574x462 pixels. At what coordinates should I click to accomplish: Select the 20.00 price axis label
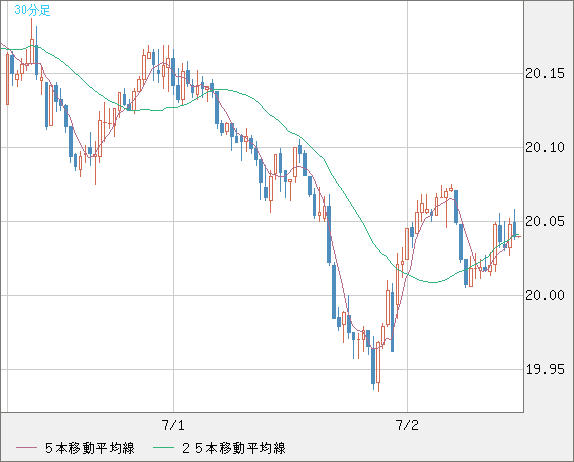coord(545,295)
